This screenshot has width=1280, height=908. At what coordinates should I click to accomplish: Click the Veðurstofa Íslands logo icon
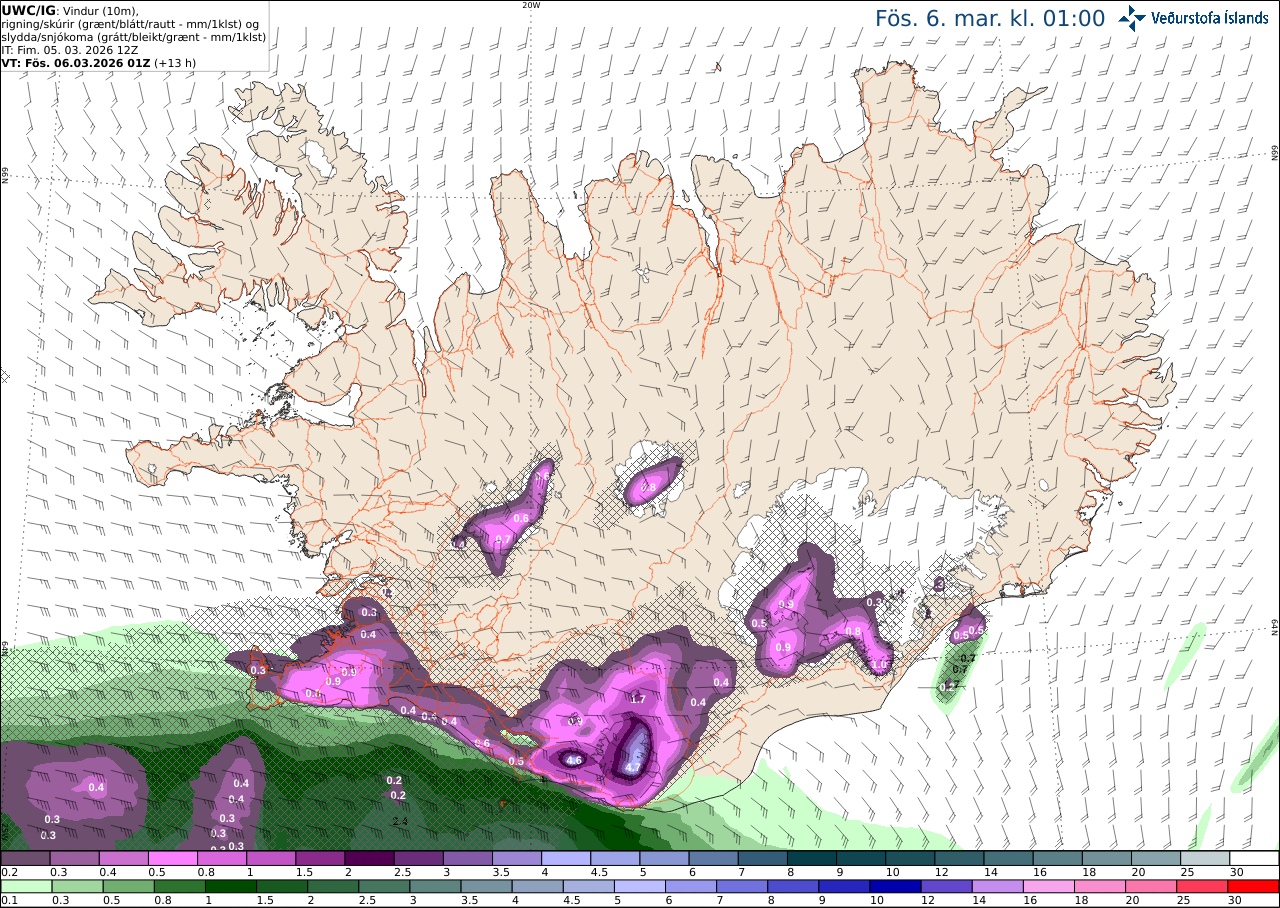click(x=1132, y=17)
